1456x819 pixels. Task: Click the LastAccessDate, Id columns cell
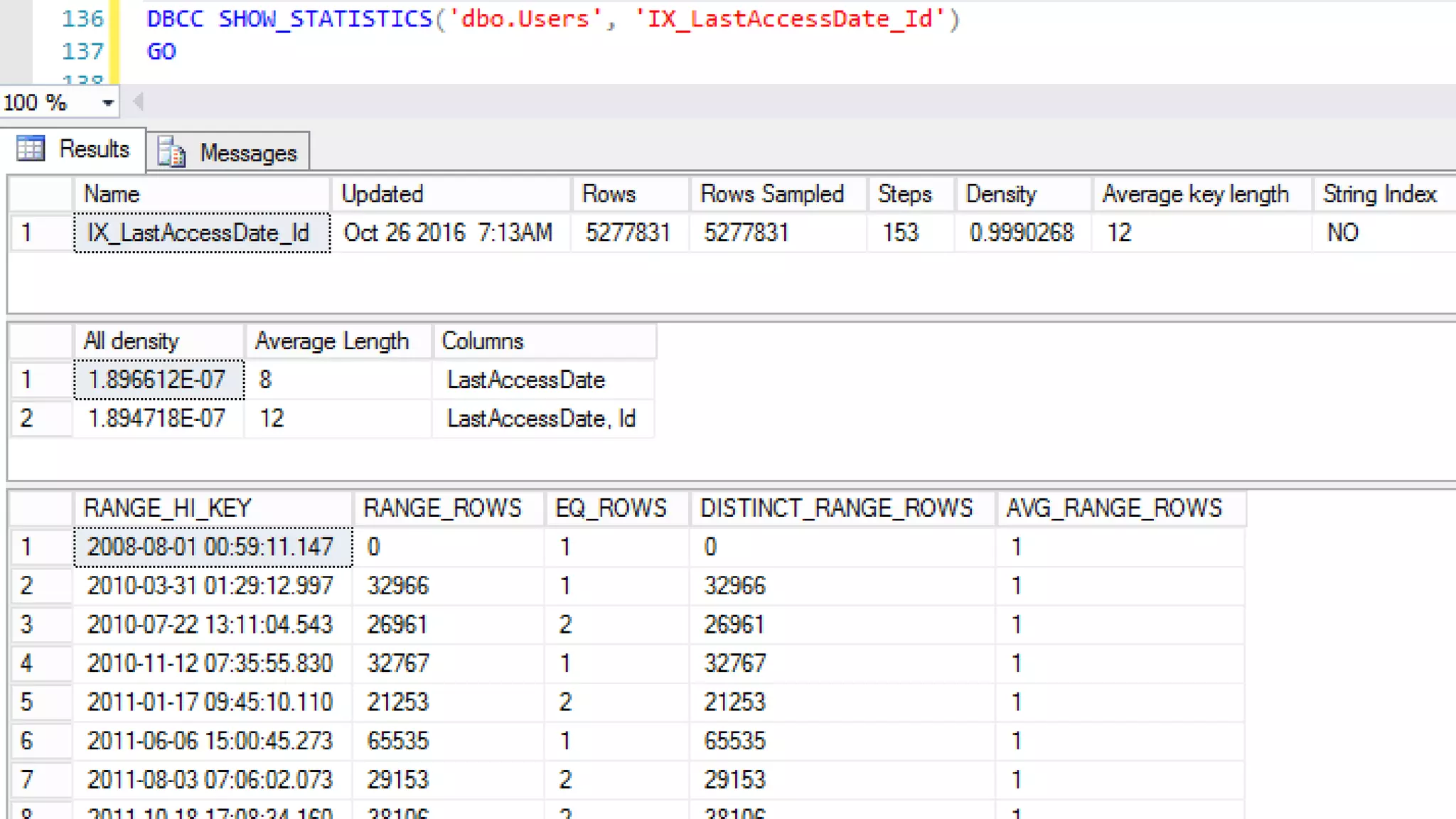(542, 419)
